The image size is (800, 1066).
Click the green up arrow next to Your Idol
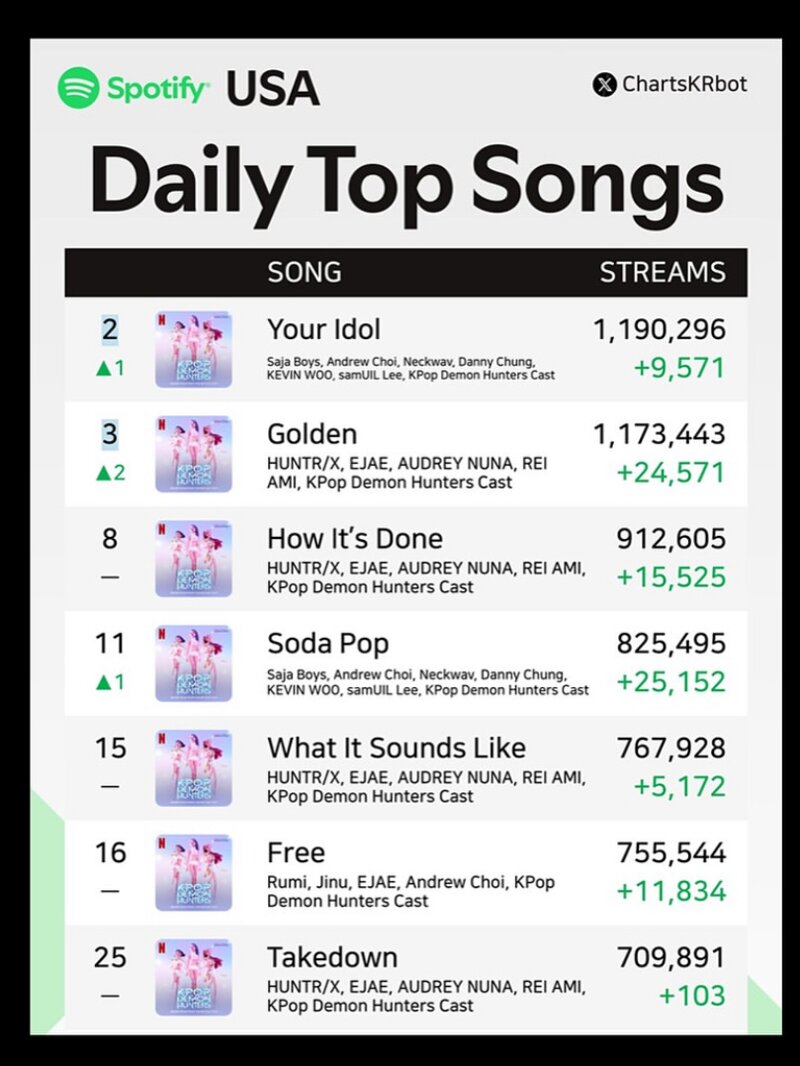103,368
